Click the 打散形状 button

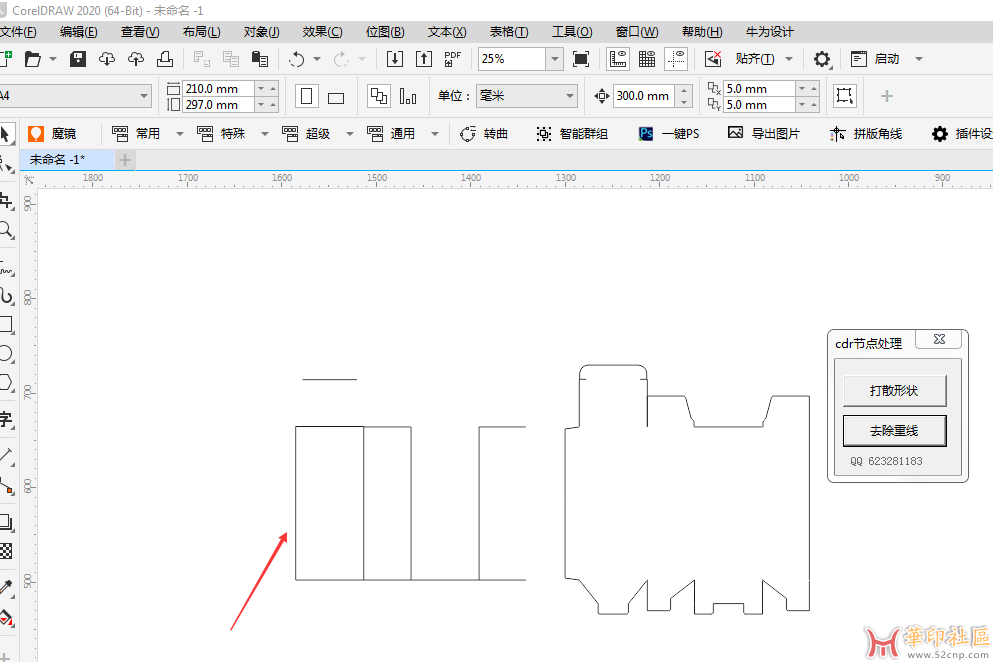894,390
